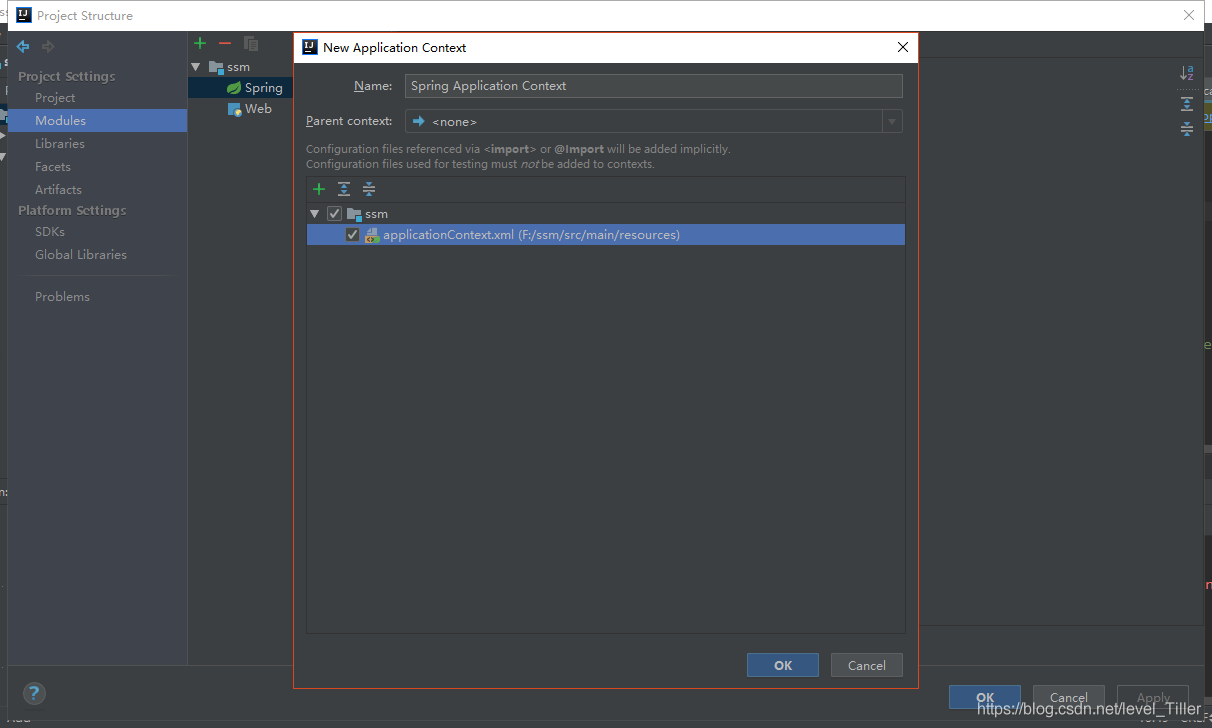Image resolution: width=1212 pixels, height=728 pixels.
Task: Open Libraries under Project Settings
Action: point(60,143)
